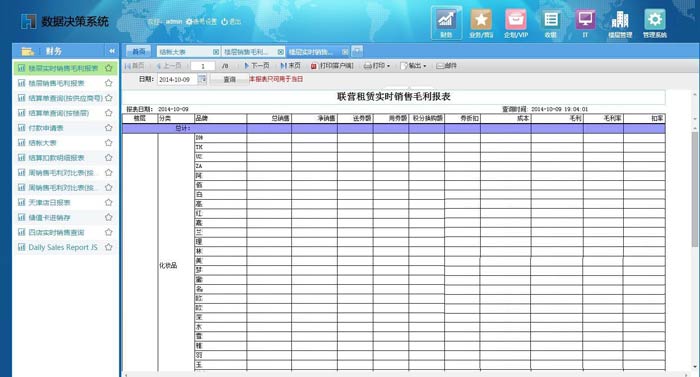Switch to the 首页 tab
This screenshot has height=377, width=700.
coord(139,51)
